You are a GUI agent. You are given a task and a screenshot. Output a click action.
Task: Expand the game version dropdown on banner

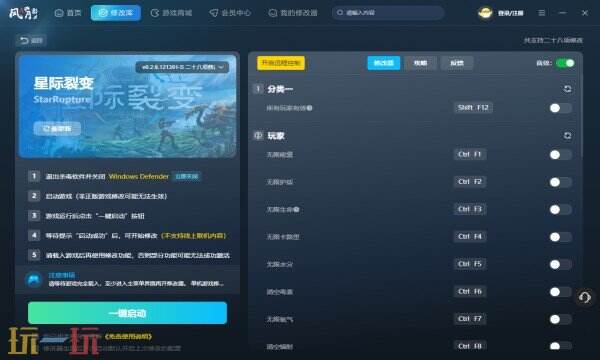pos(182,67)
